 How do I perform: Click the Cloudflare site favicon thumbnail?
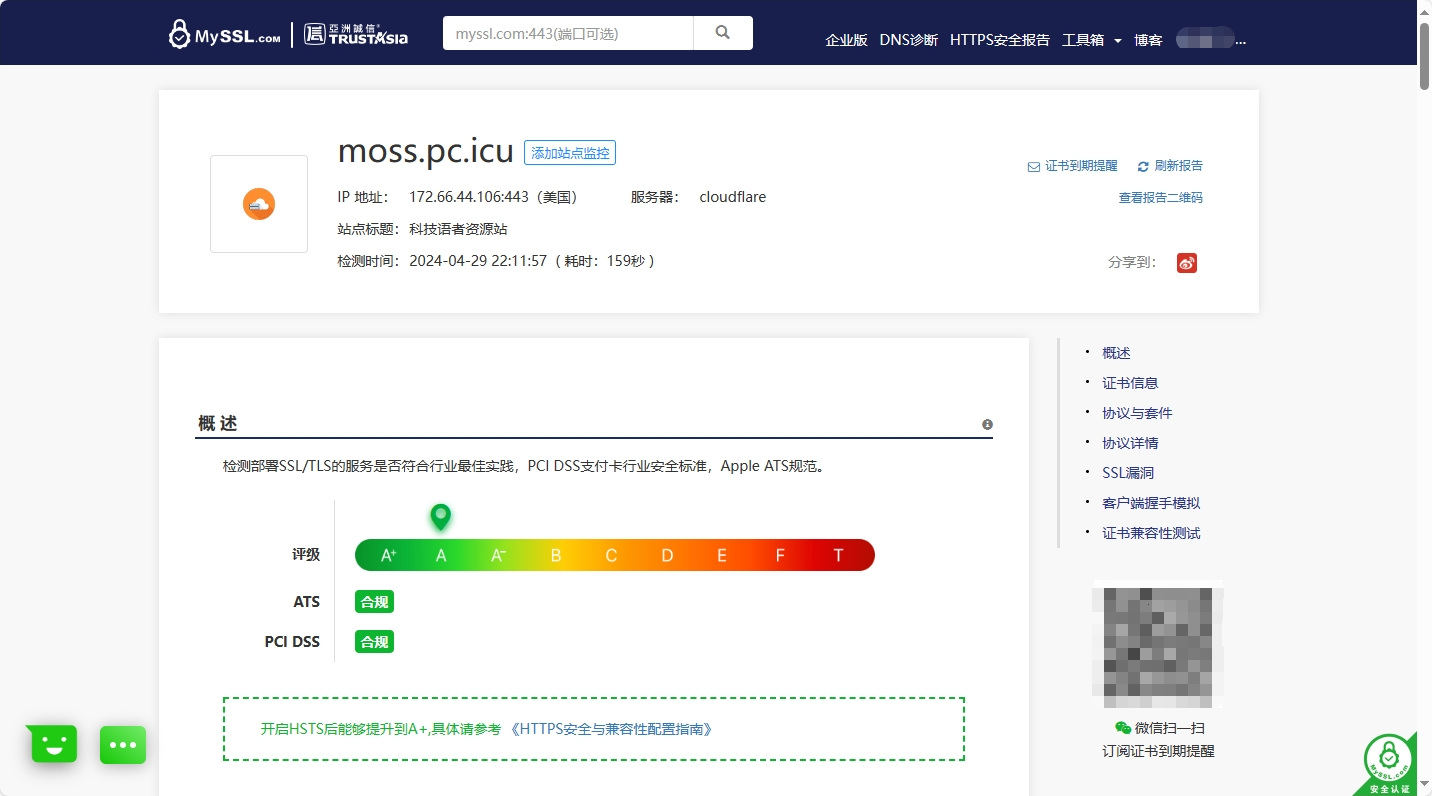pos(259,204)
